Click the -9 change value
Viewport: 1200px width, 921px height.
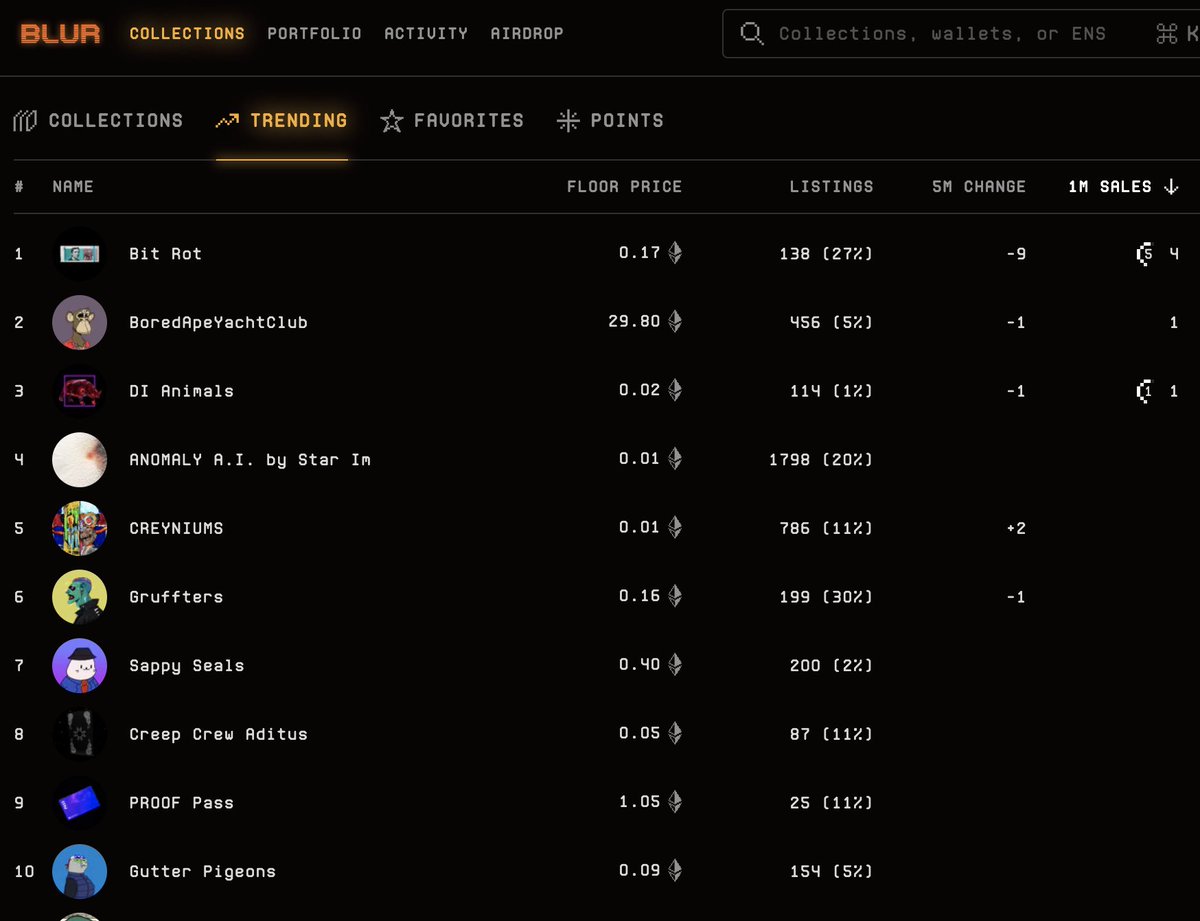pos(1015,254)
